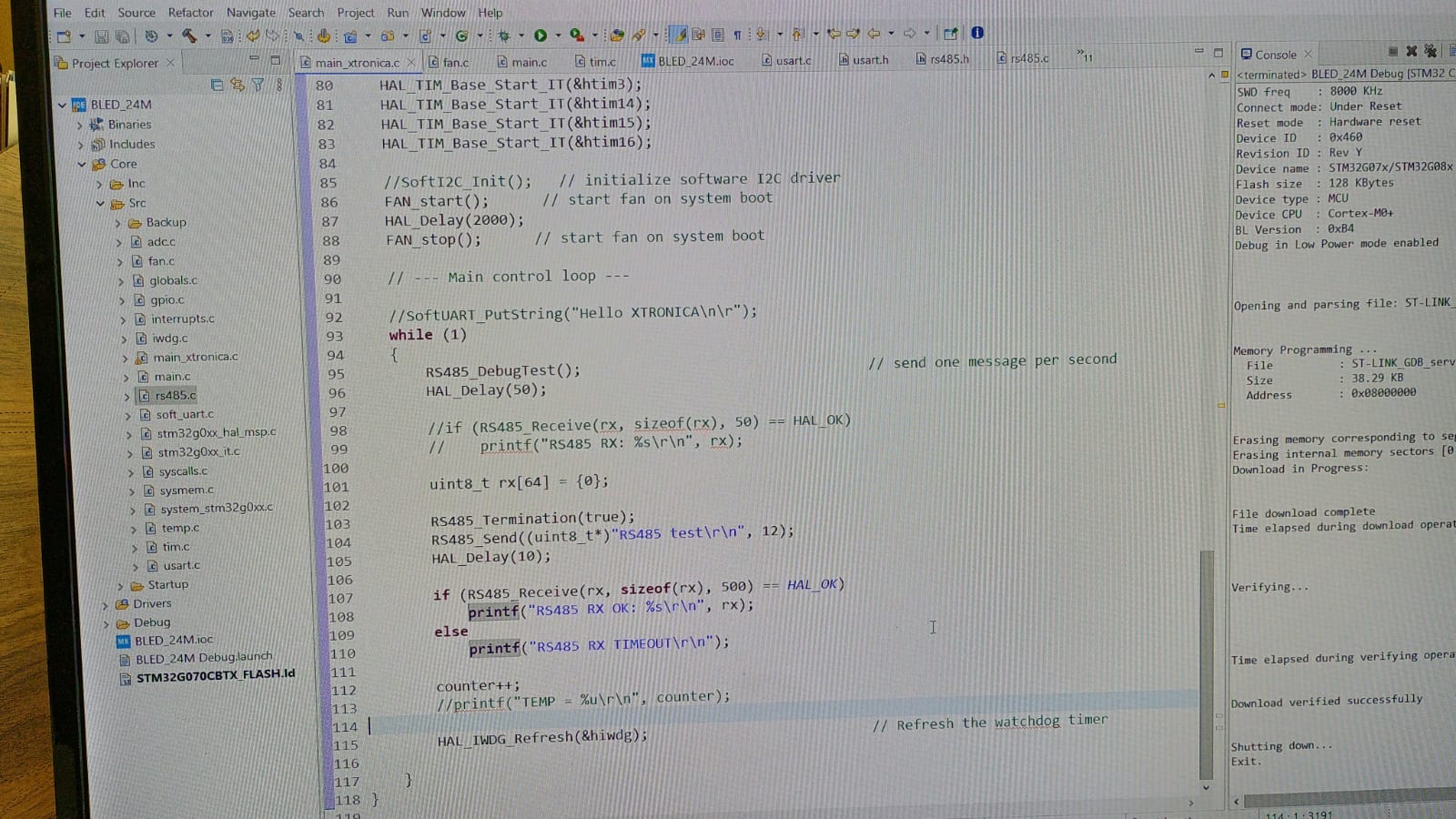Viewport: 1456px width, 819px height.
Task: Click the editor vertical scrollbar thumb
Action: click(x=1207, y=628)
